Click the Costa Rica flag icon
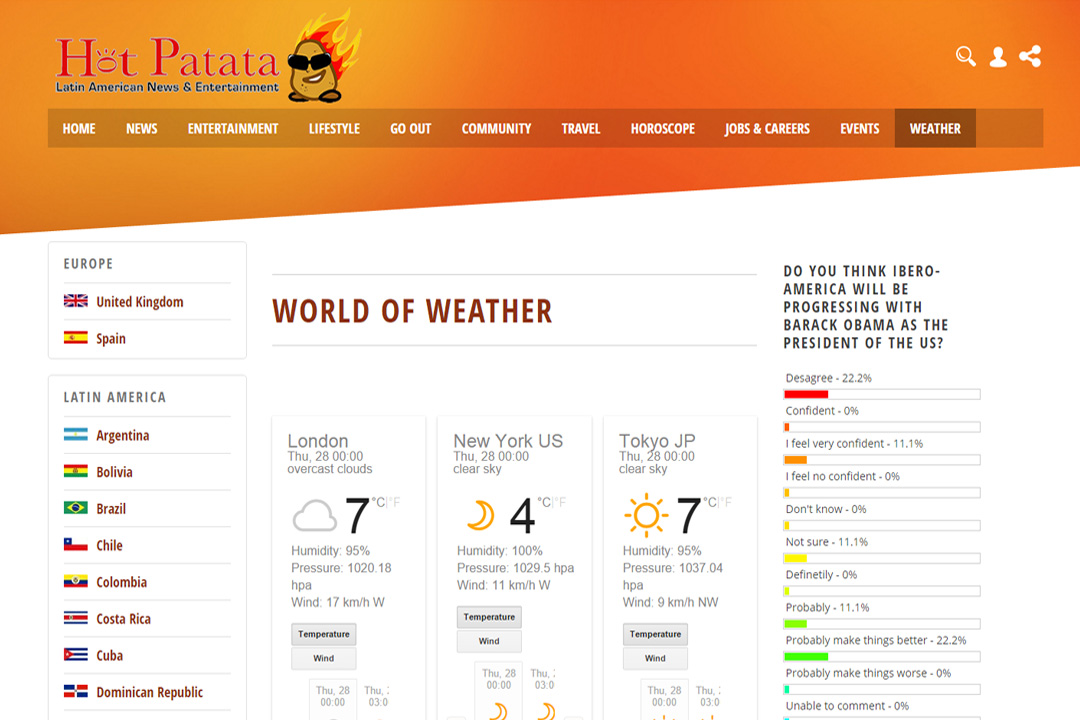 pyautogui.click(x=76, y=618)
